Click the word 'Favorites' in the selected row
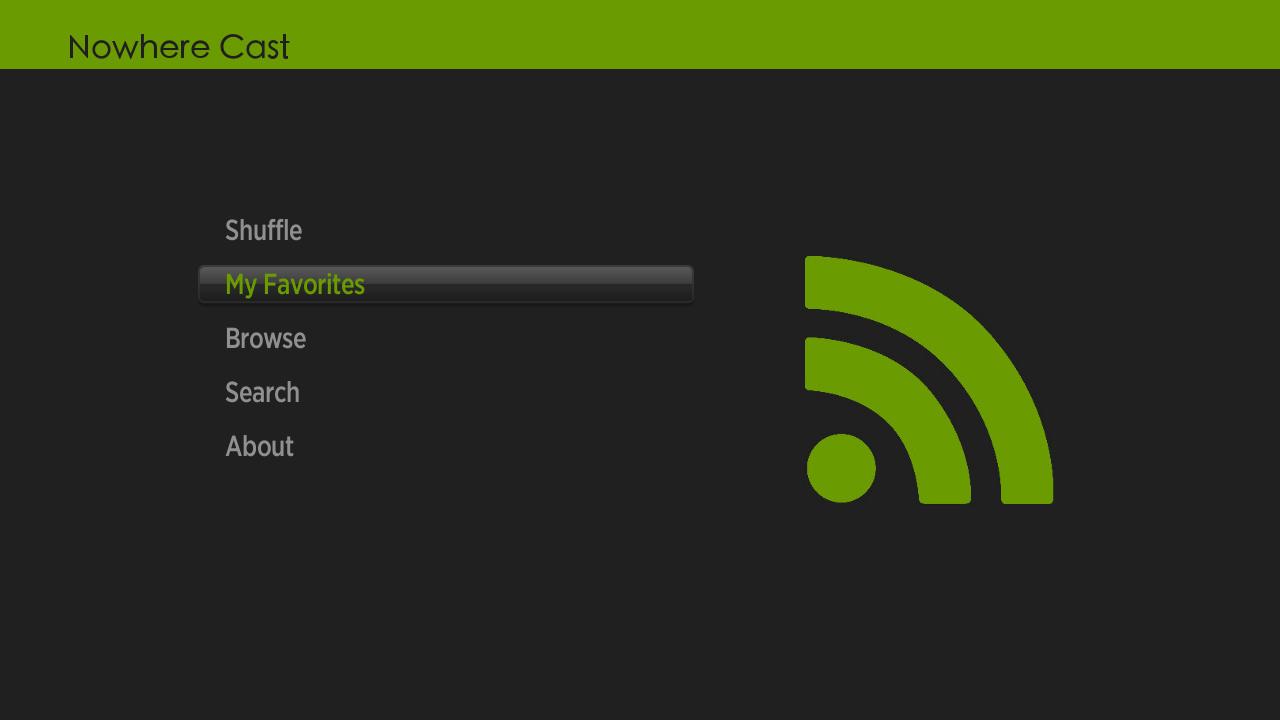The width and height of the screenshot is (1280, 720). pos(313,285)
